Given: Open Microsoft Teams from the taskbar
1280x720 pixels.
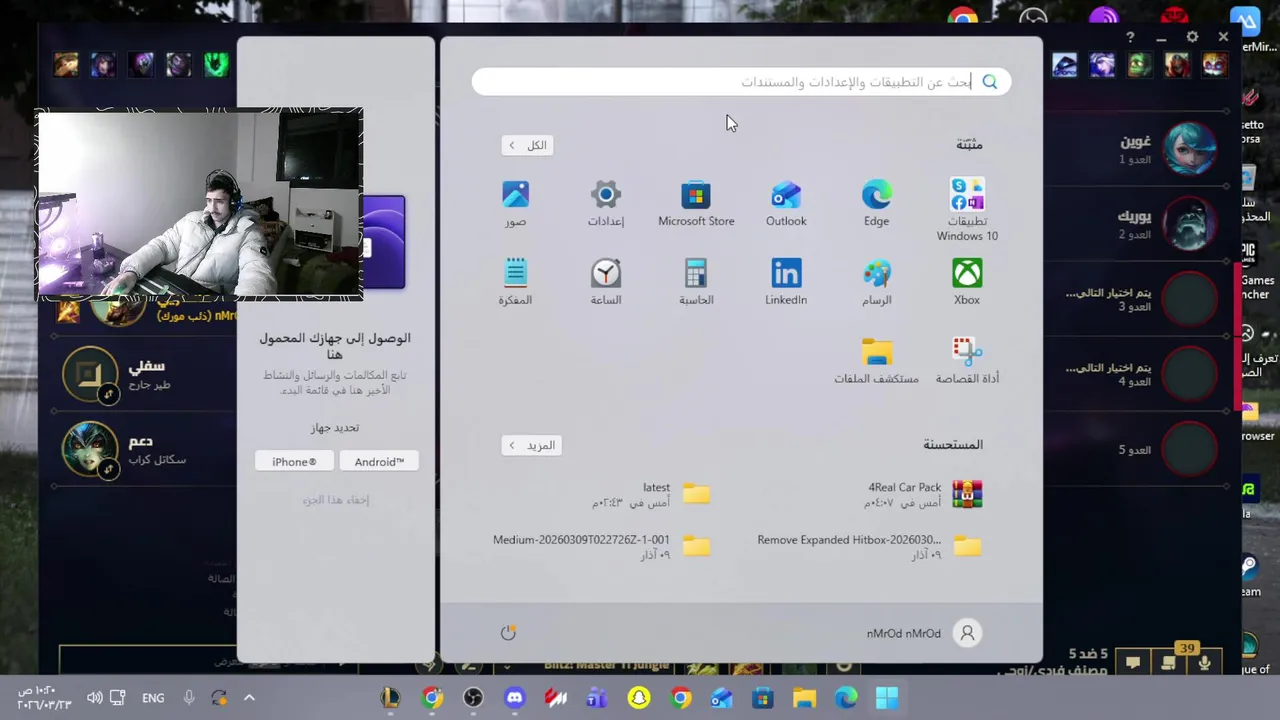Looking at the screenshot, I should (597, 698).
